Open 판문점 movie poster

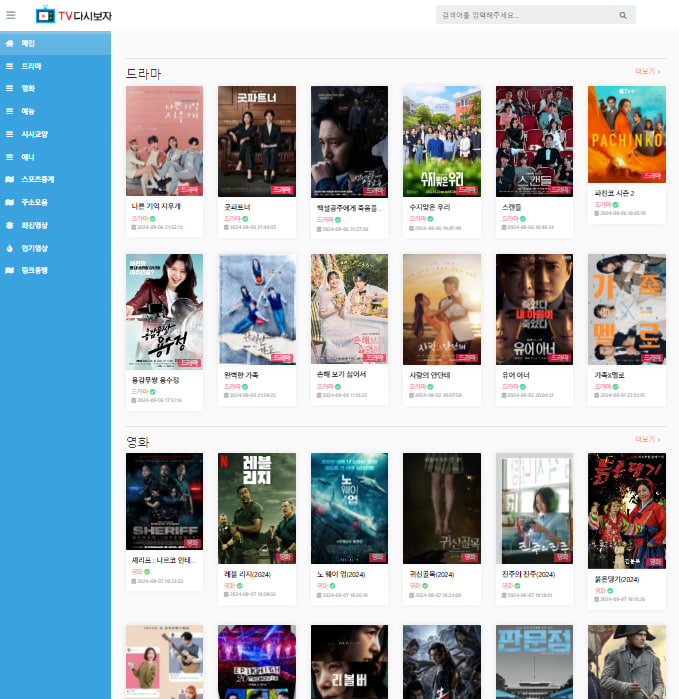tap(535, 662)
